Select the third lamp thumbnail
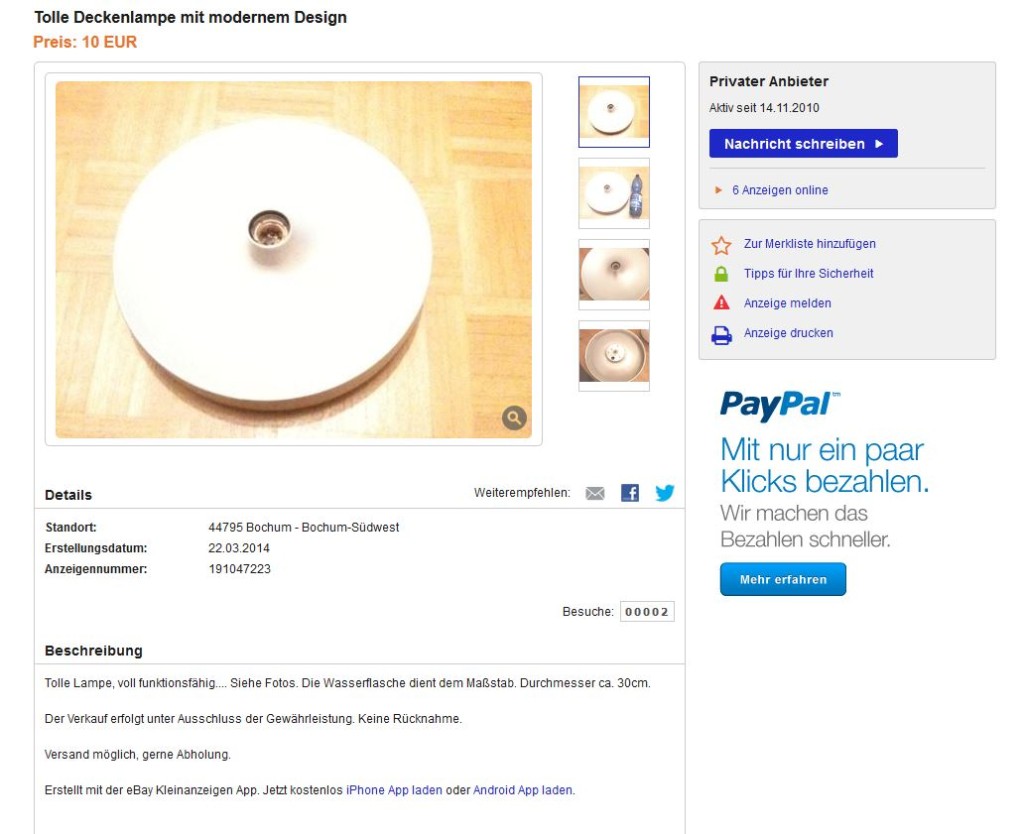 (614, 274)
